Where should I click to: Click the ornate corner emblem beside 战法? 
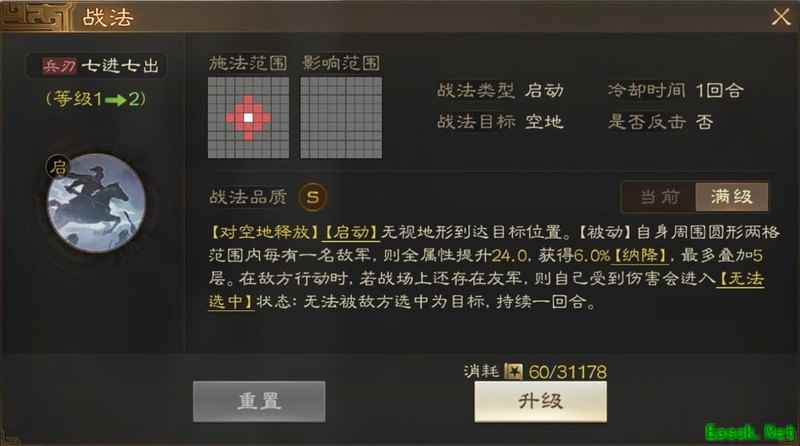click(34, 16)
